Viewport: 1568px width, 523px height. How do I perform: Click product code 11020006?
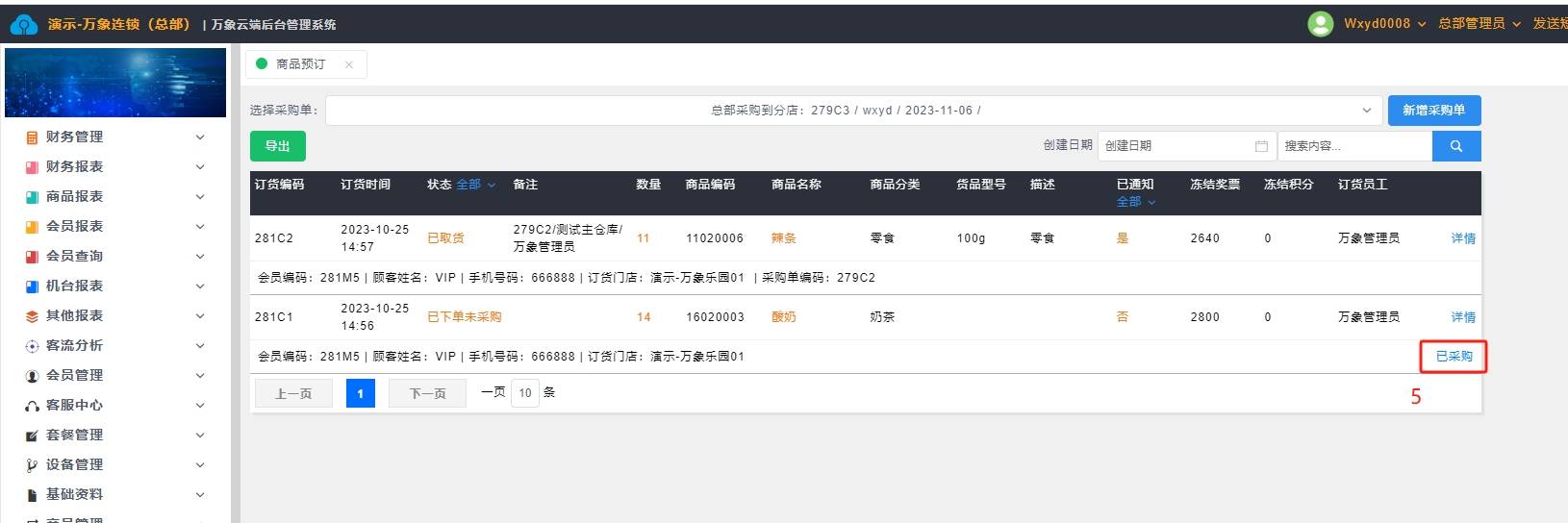click(714, 238)
